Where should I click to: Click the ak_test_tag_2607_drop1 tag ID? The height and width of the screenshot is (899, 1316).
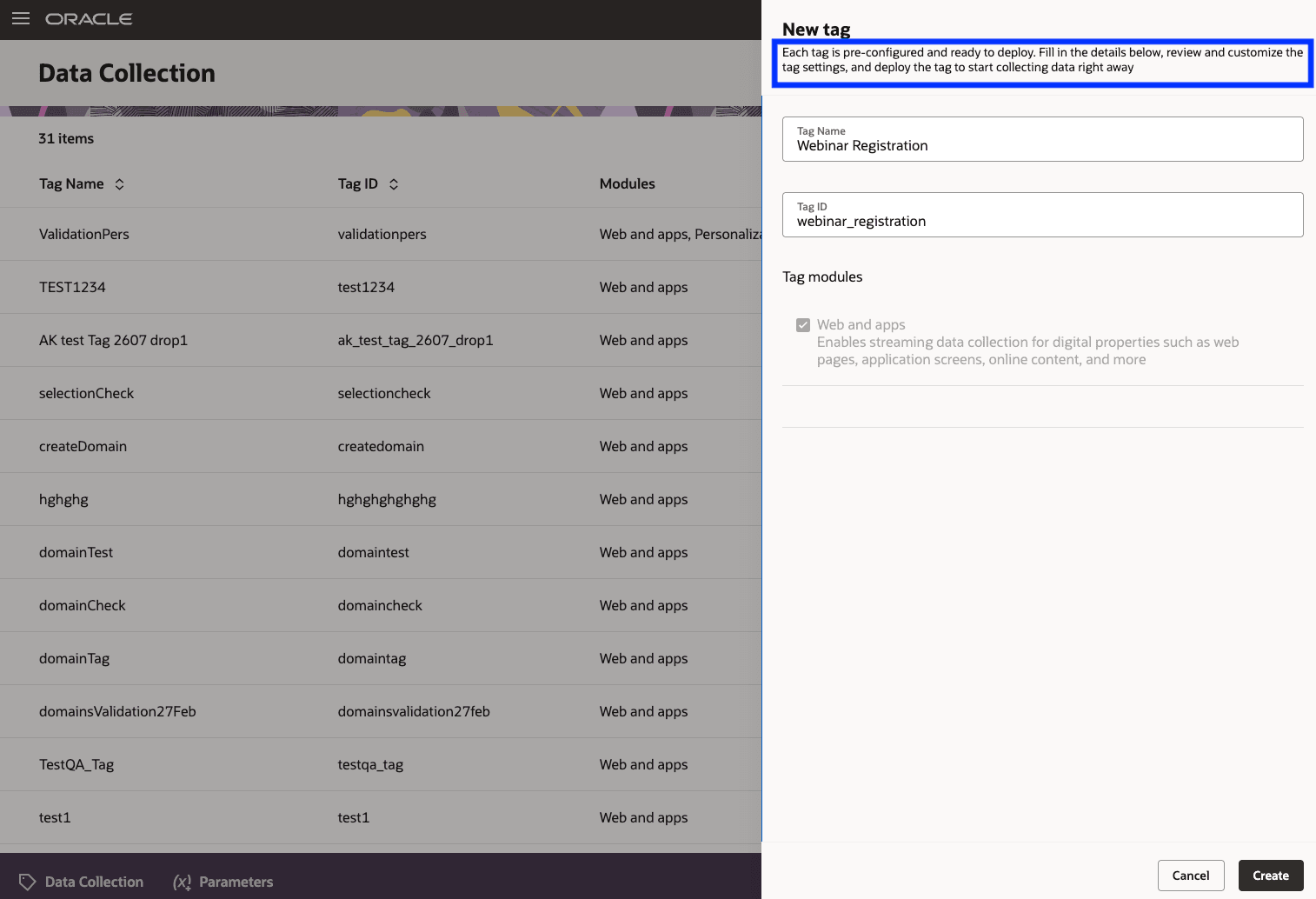[415, 340]
